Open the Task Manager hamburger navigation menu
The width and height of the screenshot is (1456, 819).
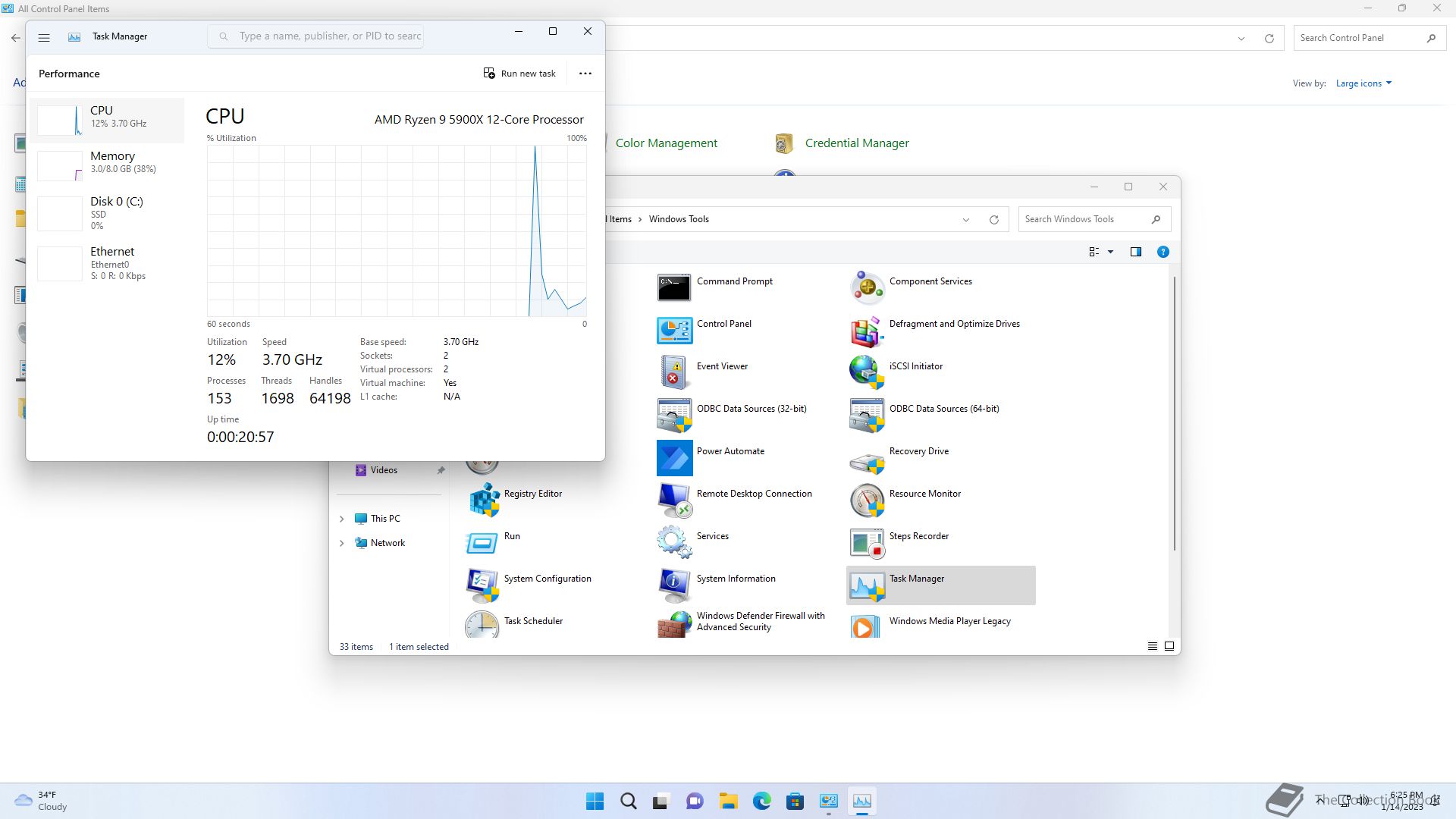point(44,37)
